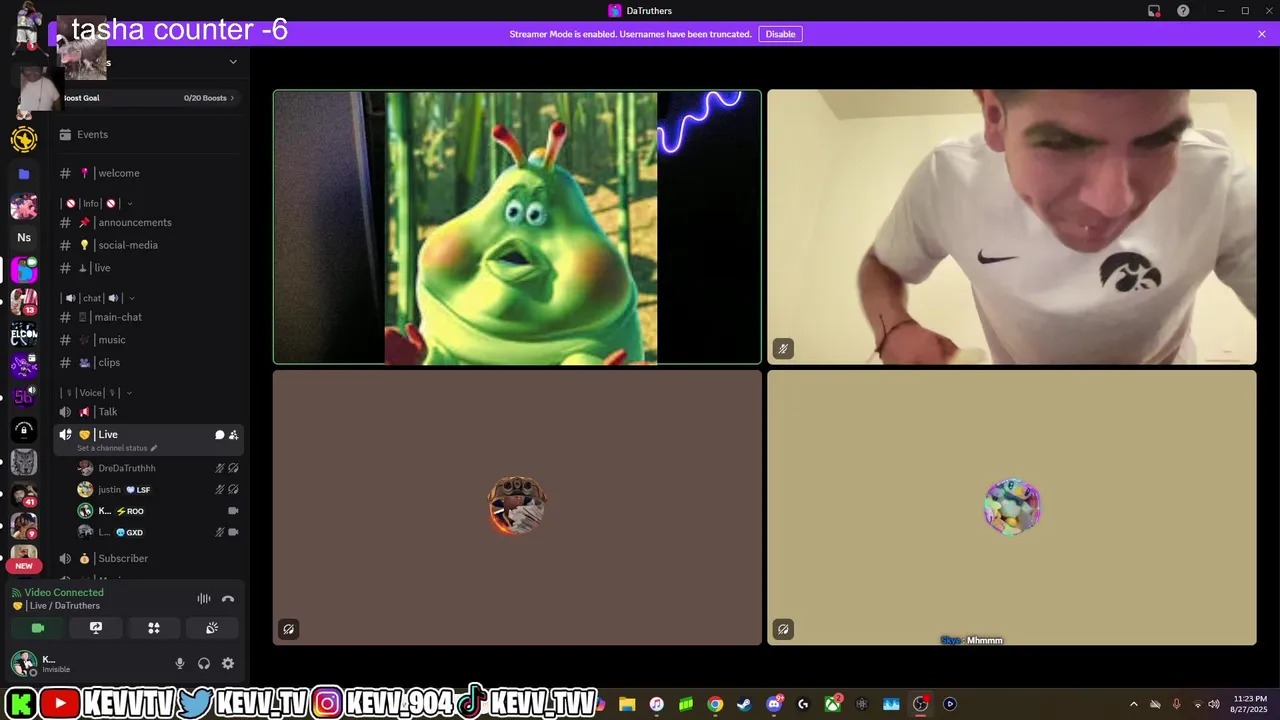Click muted mic badge on brown tile
1280x720 pixels.
point(289,629)
